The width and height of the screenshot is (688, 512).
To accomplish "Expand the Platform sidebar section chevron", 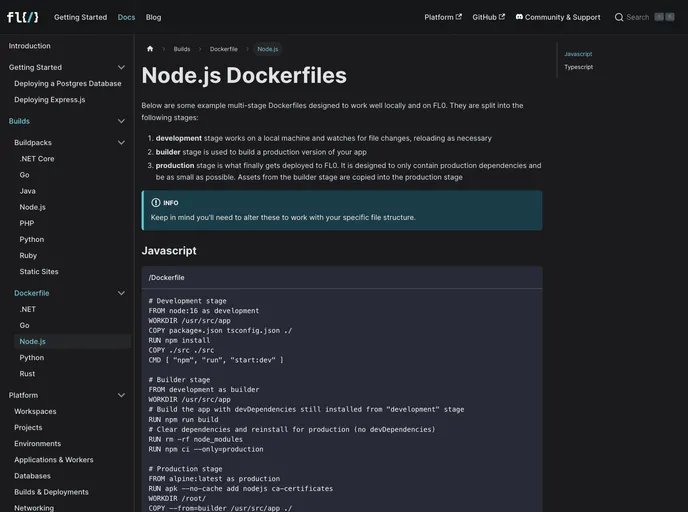I will [121, 395].
